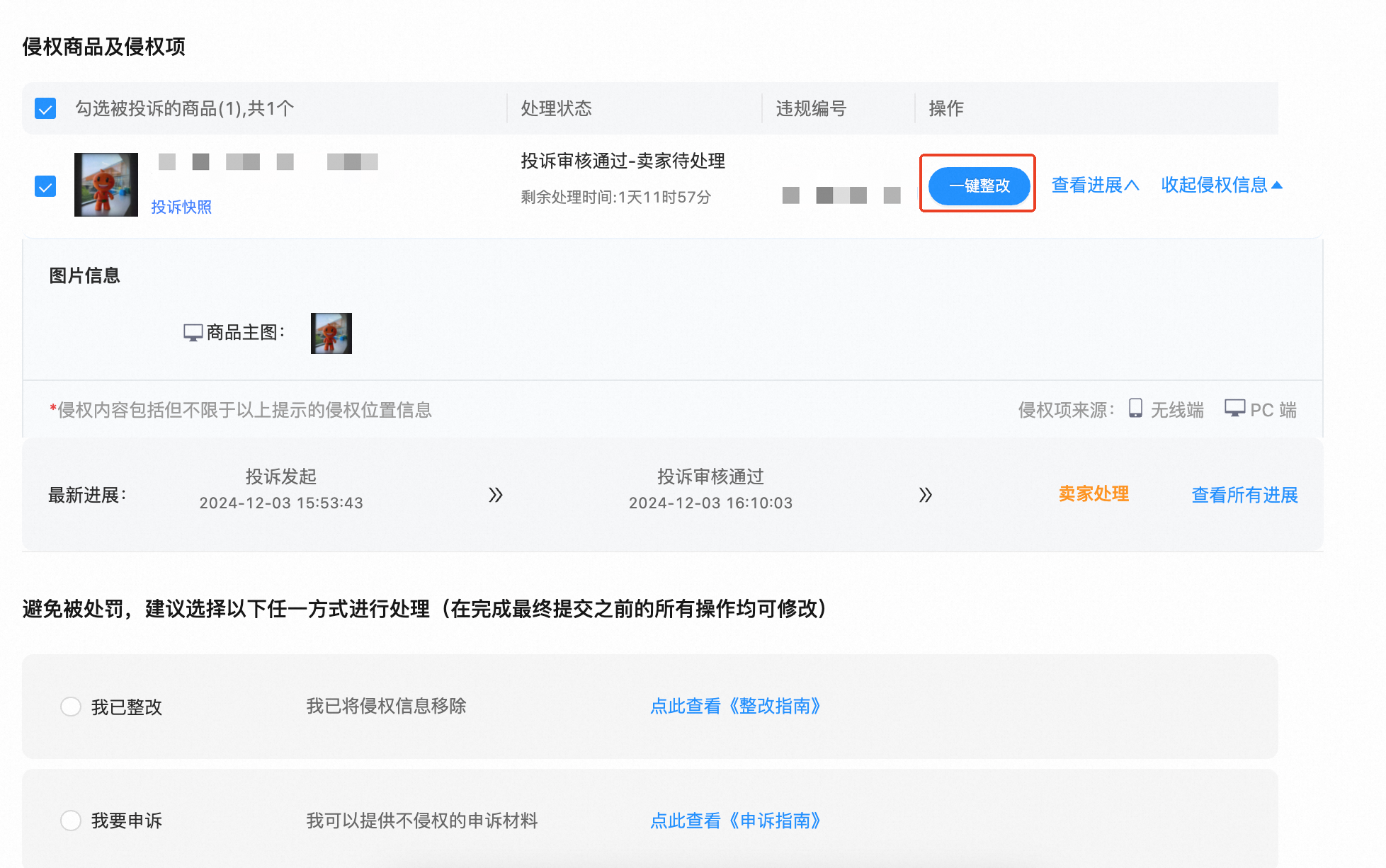Click the blurred product title text
1386x868 pixels.
(268, 161)
